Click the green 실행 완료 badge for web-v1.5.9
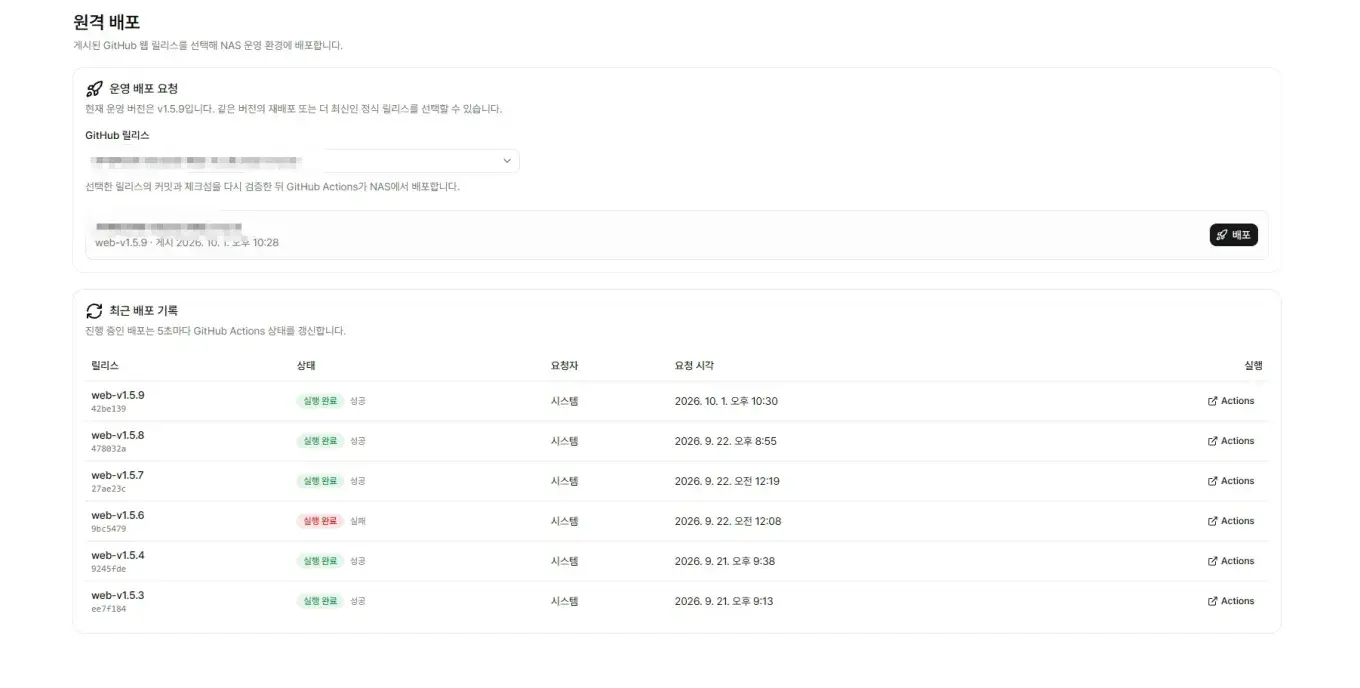This screenshot has height=688, width=1360. [x=320, y=401]
